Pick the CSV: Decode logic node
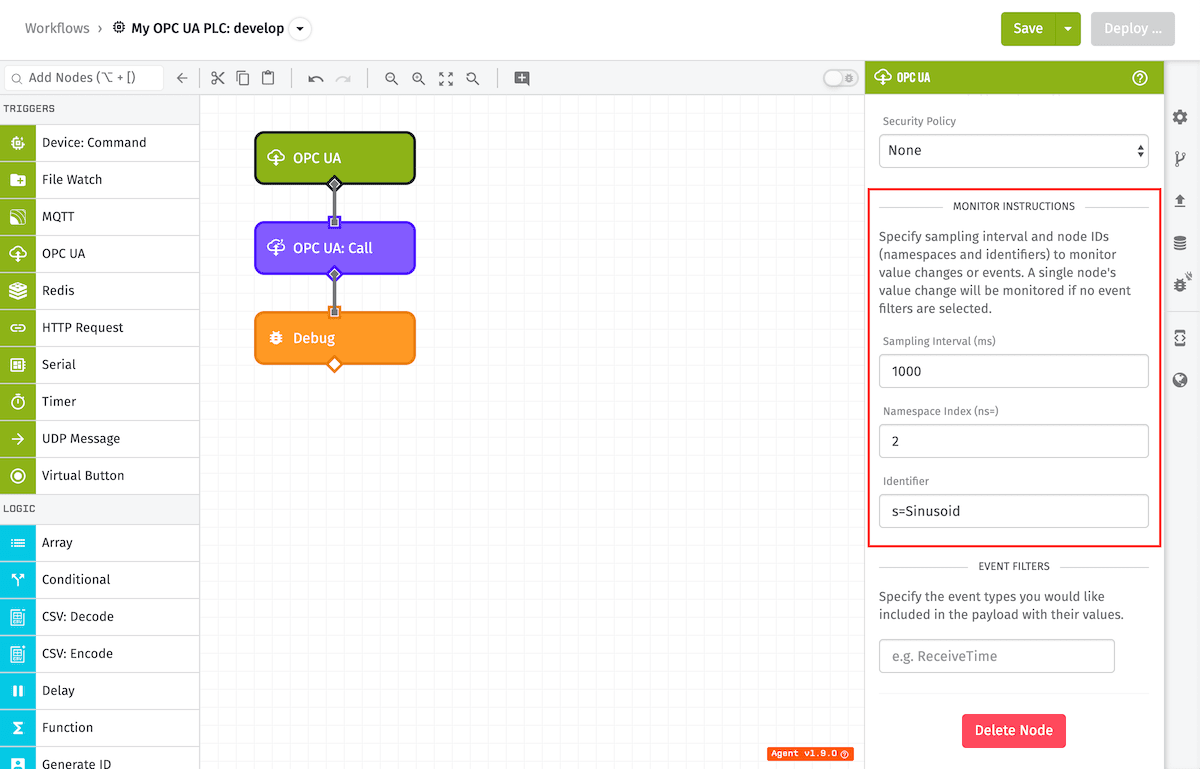 click(100, 617)
